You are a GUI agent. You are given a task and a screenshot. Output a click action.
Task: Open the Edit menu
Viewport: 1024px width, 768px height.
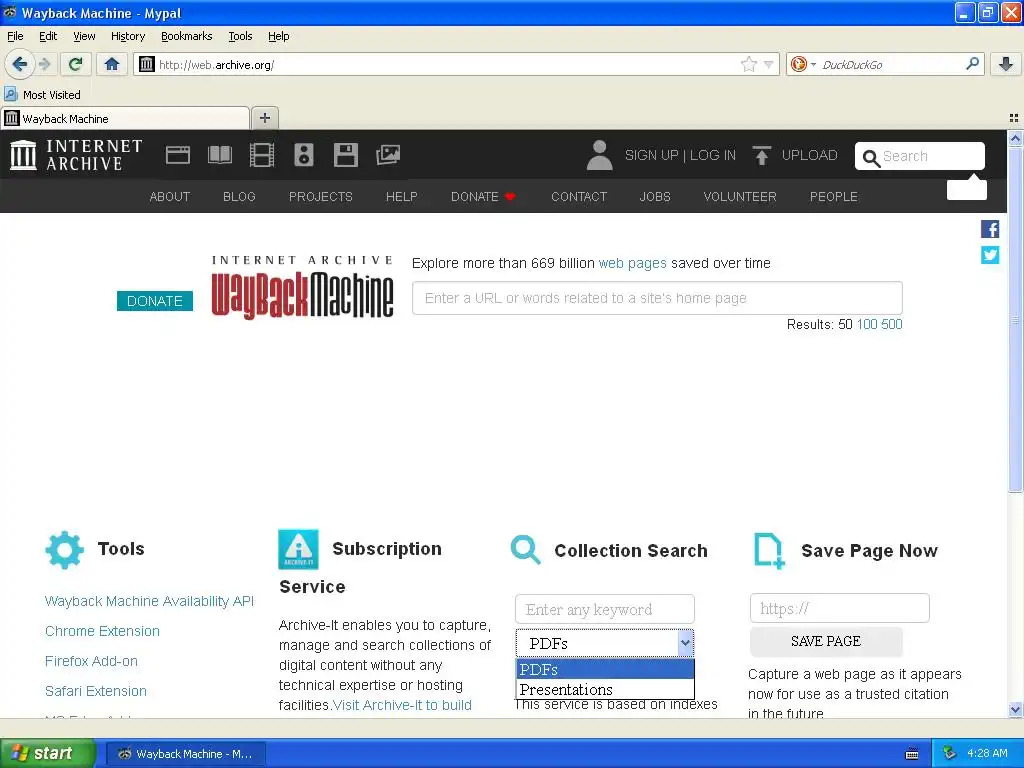[48, 36]
